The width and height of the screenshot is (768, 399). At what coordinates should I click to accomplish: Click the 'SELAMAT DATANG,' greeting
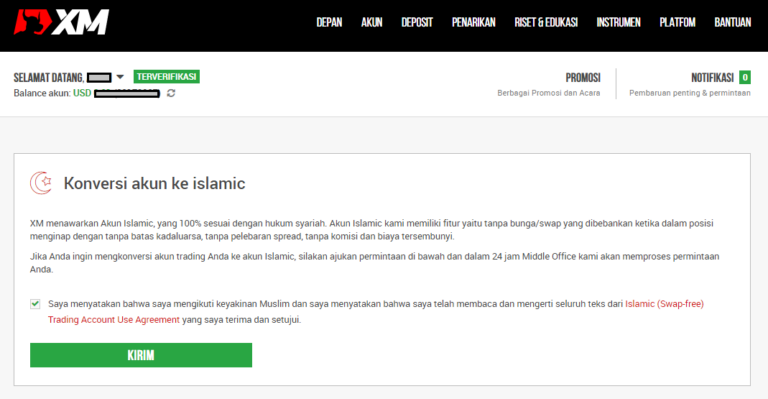click(x=49, y=78)
